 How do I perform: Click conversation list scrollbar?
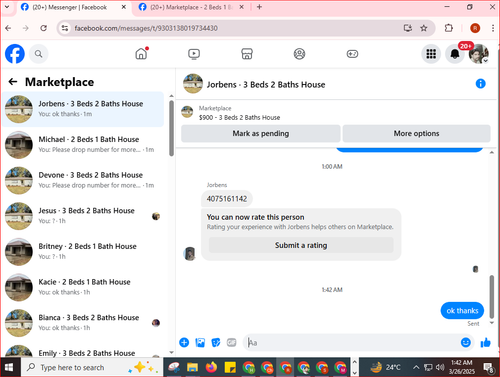(171, 128)
